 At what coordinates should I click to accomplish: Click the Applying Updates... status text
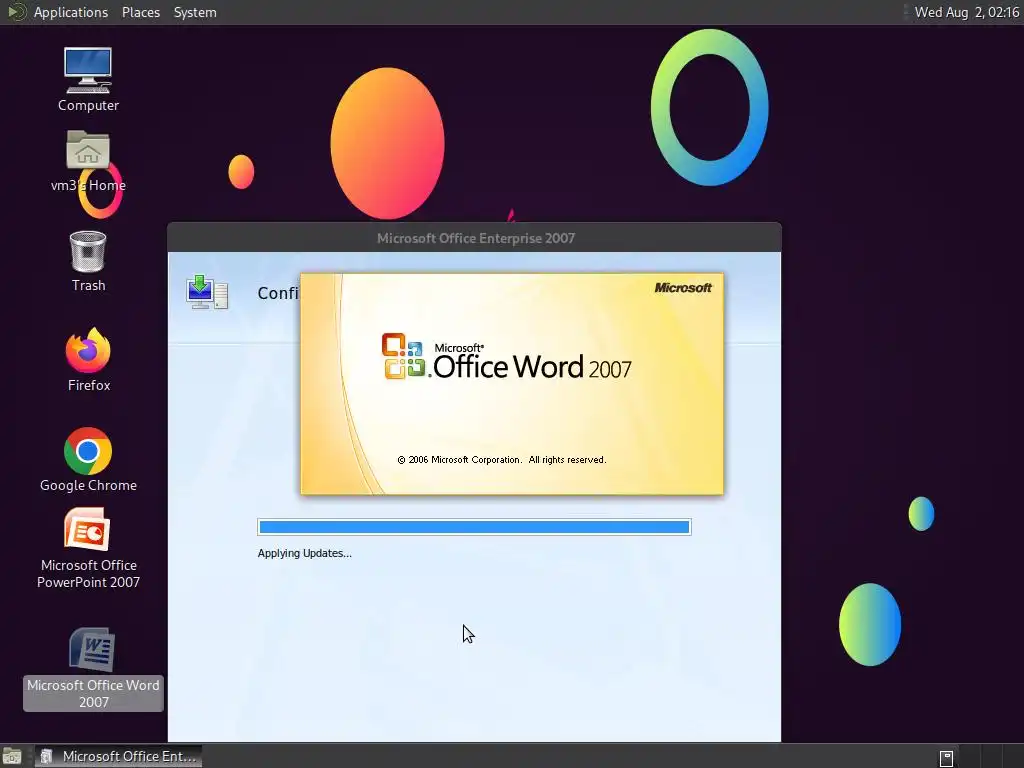[304, 553]
